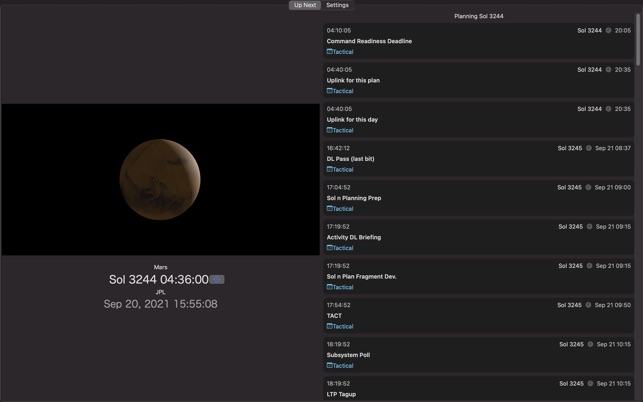Select the DL Pass (last bit) title
Image resolution: width=643 pixels, height=402 pixels.
pyautogui.click(x=350, y=159)
